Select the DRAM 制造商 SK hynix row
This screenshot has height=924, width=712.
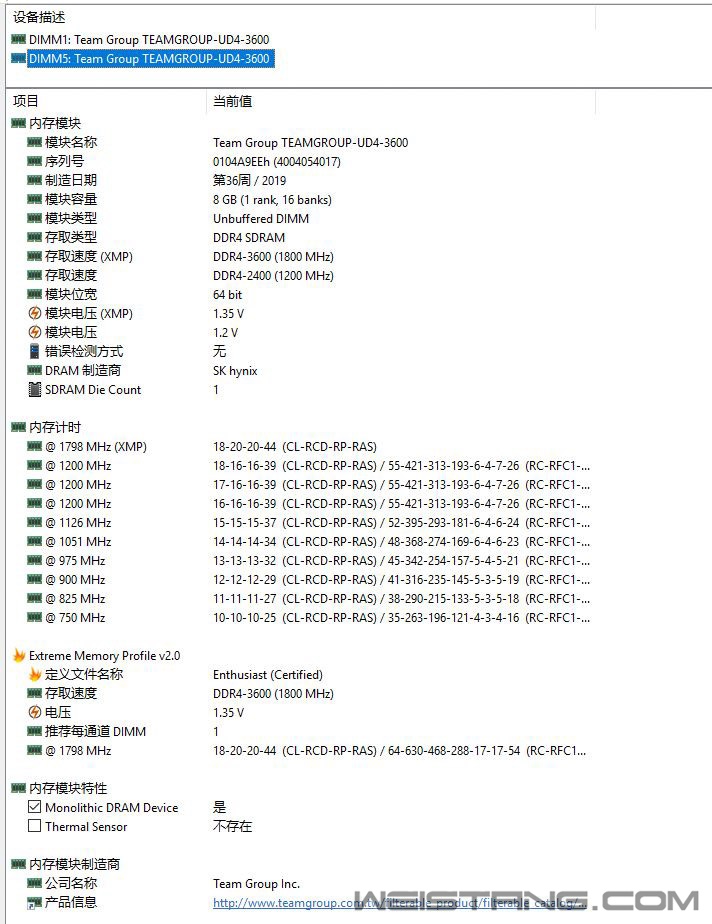click(82, 371)
